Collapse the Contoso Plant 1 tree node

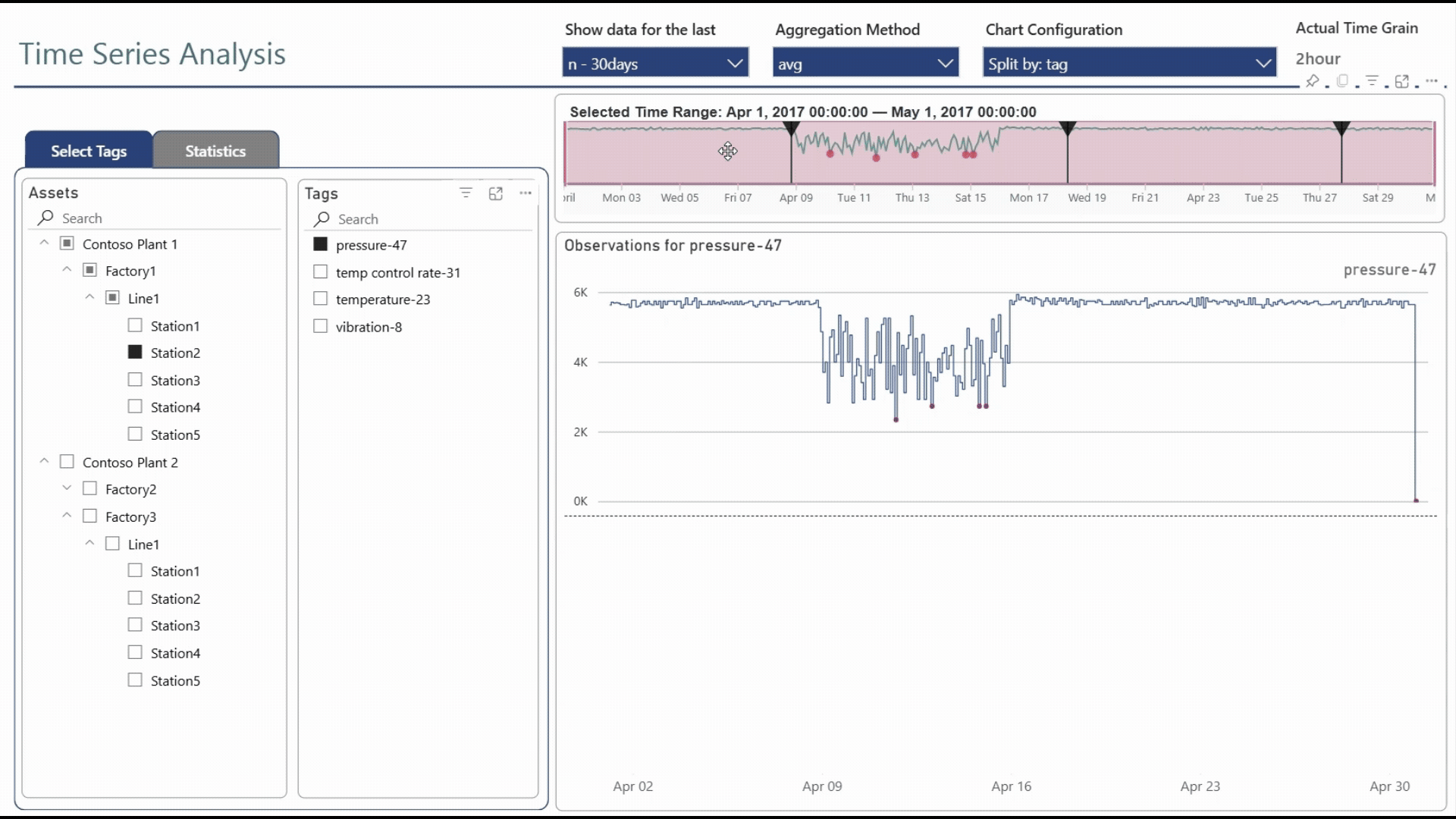(43, 243)
